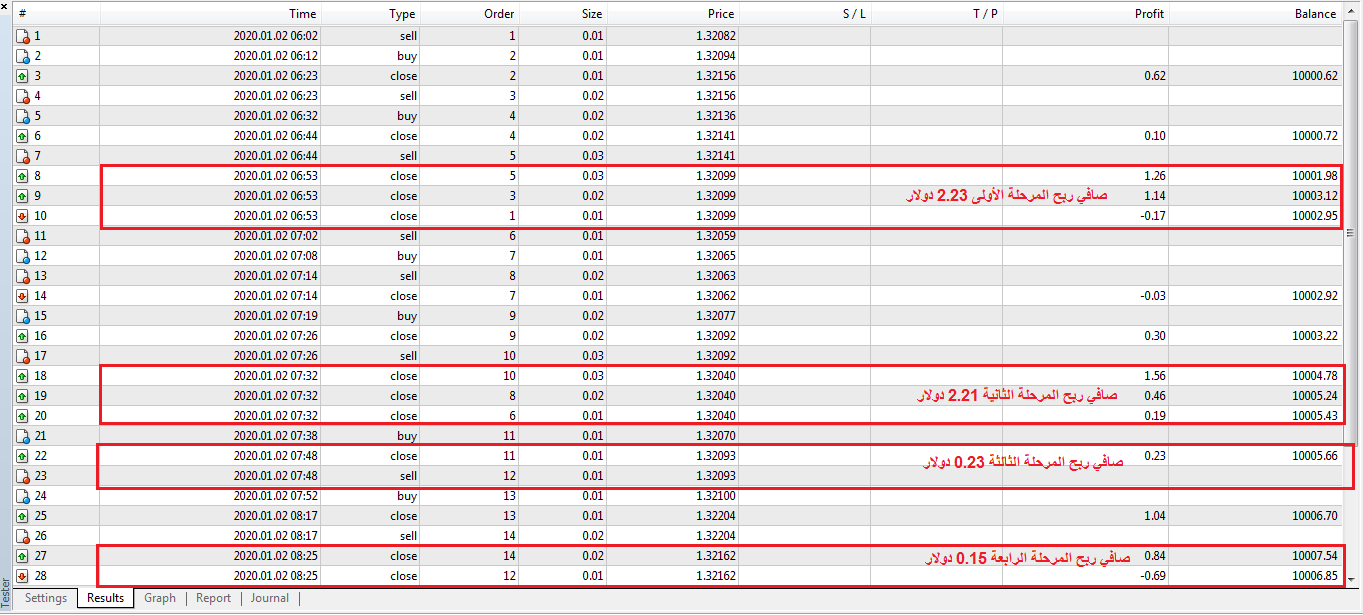This screenshot has width=1363, height=615.
Task: Click the red loss icon in row 28
Action: click(x=23, y=576)
